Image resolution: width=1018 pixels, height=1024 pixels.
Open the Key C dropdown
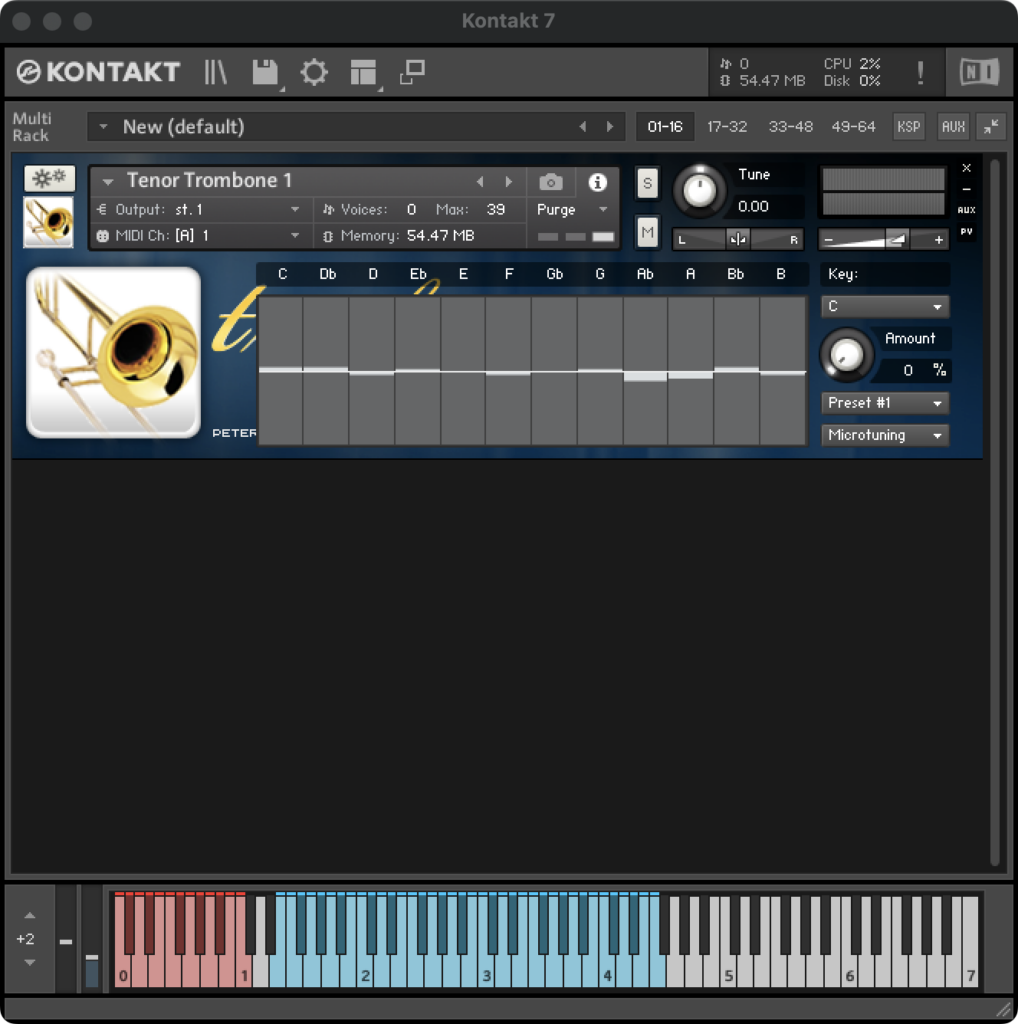tap(885, 306)
